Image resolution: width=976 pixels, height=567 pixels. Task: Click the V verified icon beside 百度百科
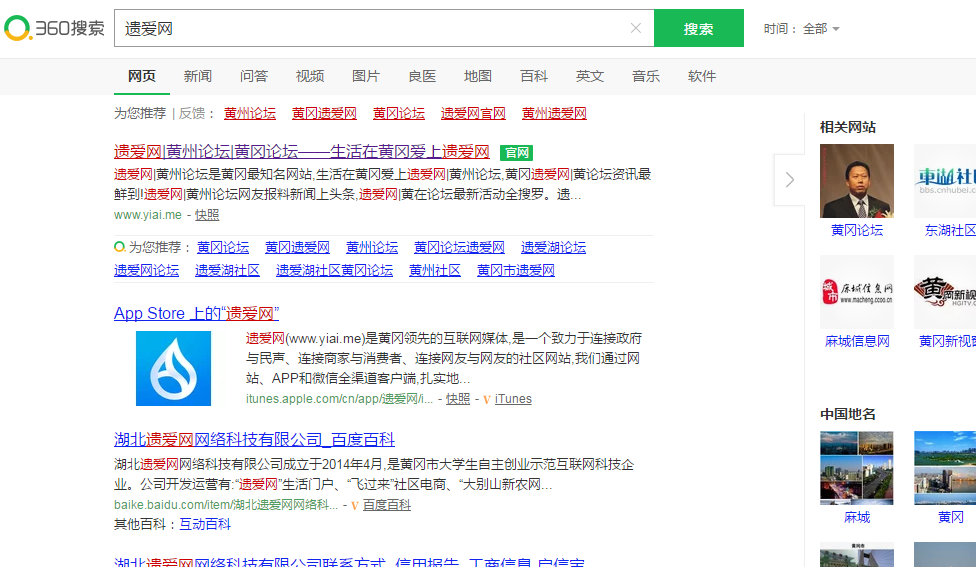click(354, 505)
